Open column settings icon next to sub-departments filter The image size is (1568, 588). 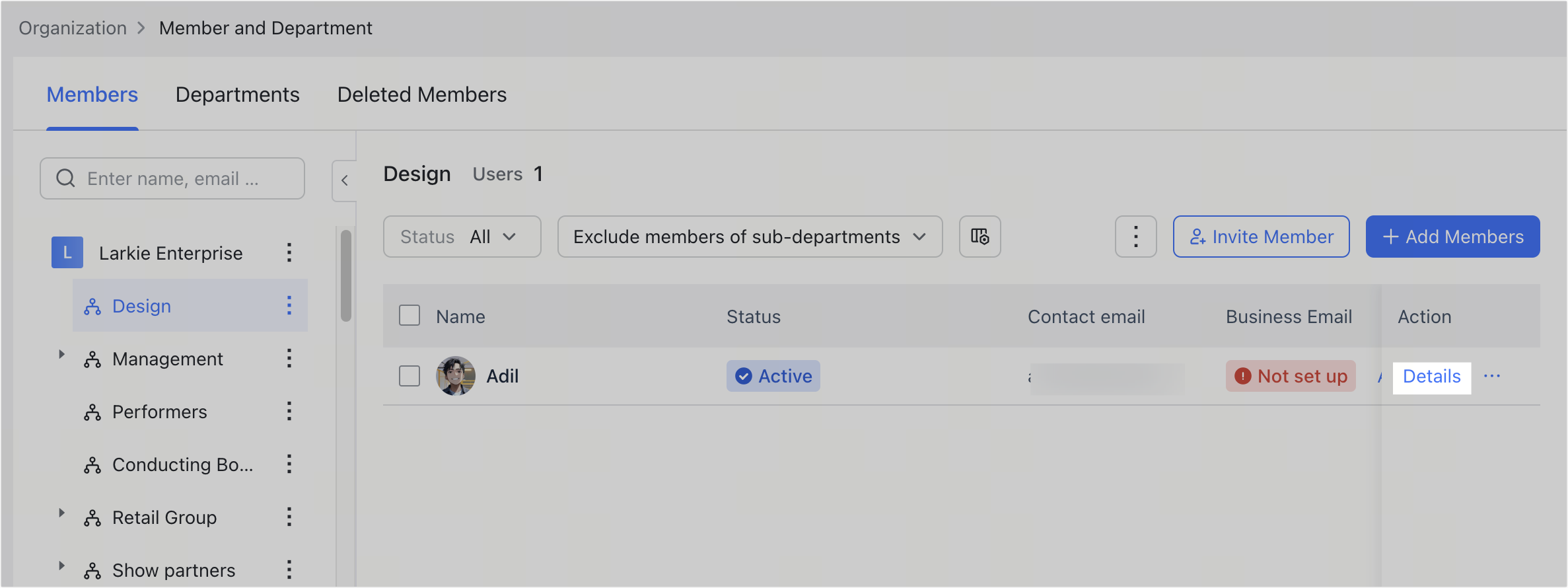980,237
